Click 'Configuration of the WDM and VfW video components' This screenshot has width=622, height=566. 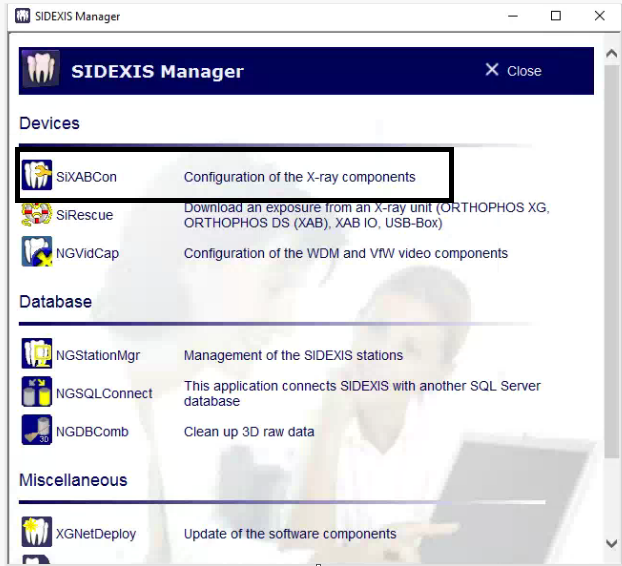click(346, 253)
